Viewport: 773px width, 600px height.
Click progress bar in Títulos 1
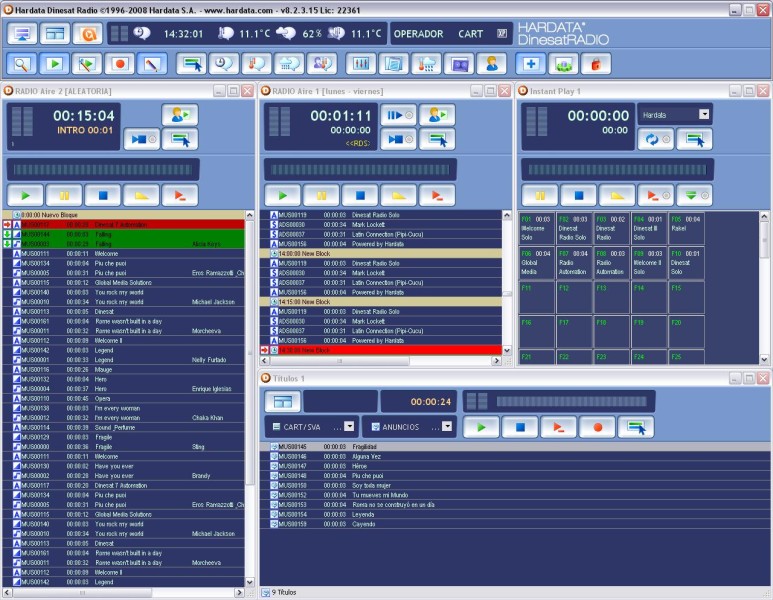(x=571, y=401)
